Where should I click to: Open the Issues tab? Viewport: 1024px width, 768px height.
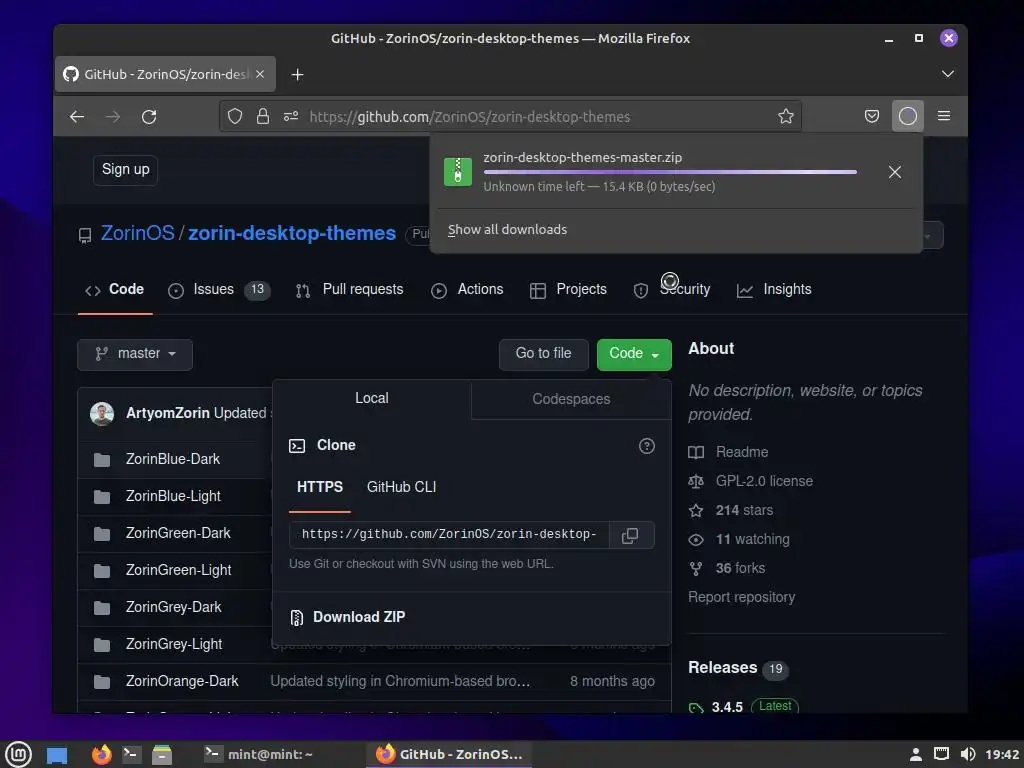218,290
